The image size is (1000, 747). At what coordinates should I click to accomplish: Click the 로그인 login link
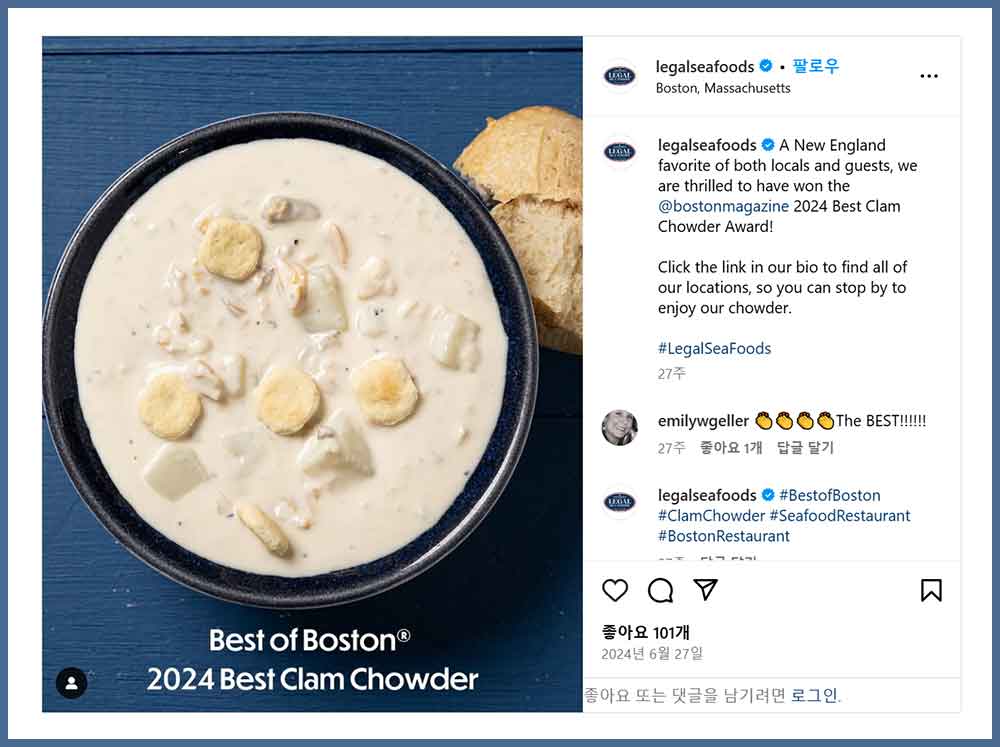pyautogui.click(x=814, y=695)
